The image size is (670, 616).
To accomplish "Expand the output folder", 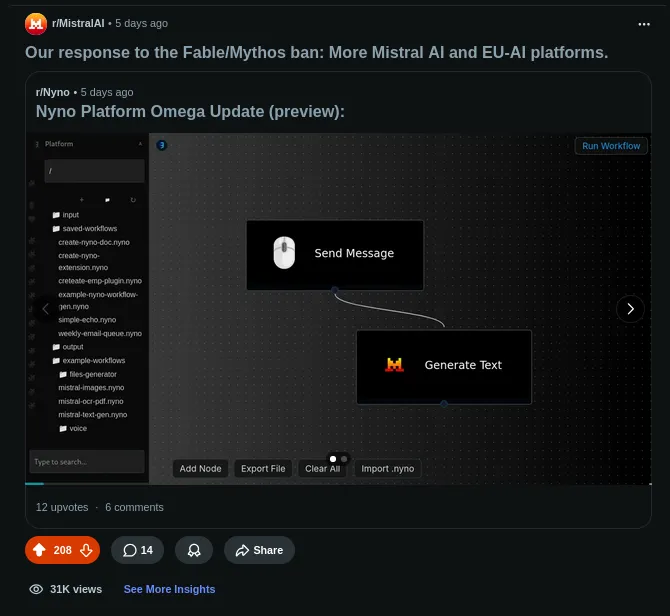I will point(68,347).
